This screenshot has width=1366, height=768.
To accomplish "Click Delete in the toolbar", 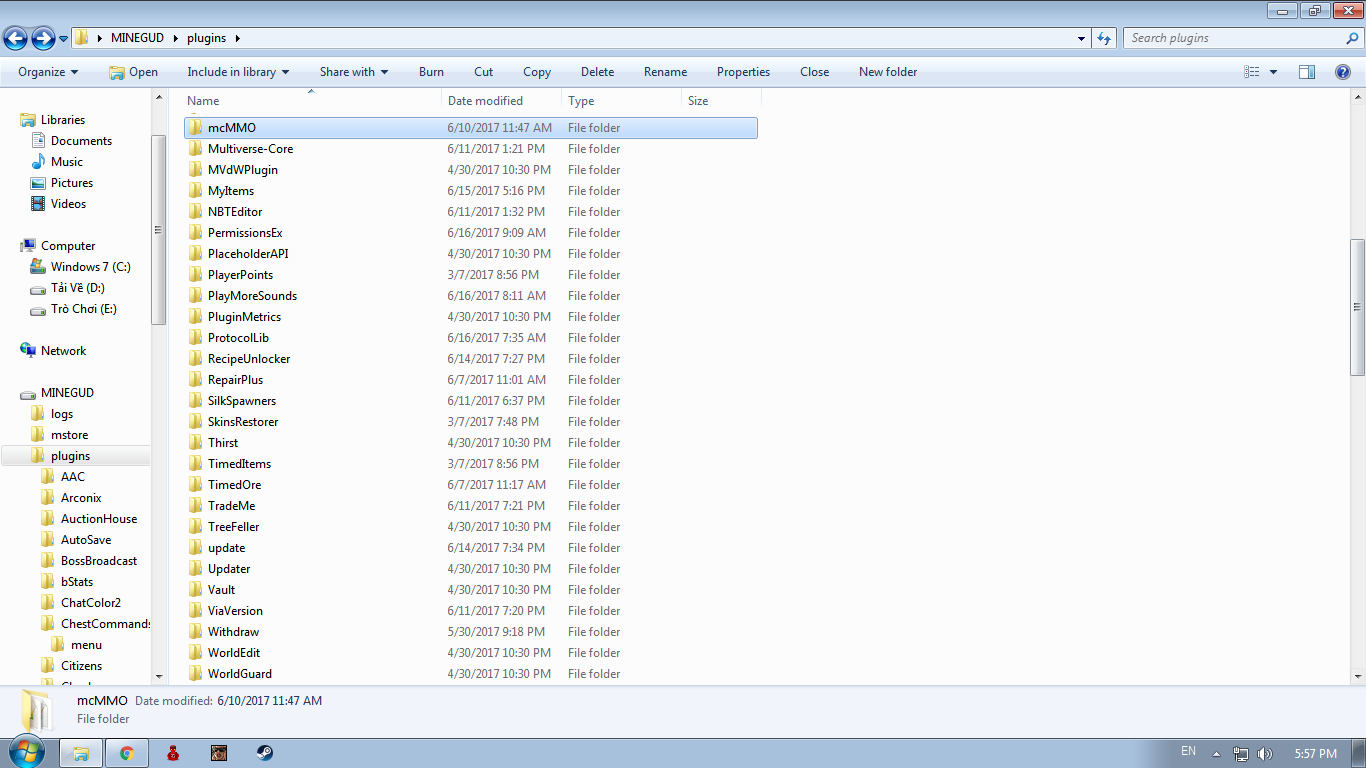I will coord(598,72).
